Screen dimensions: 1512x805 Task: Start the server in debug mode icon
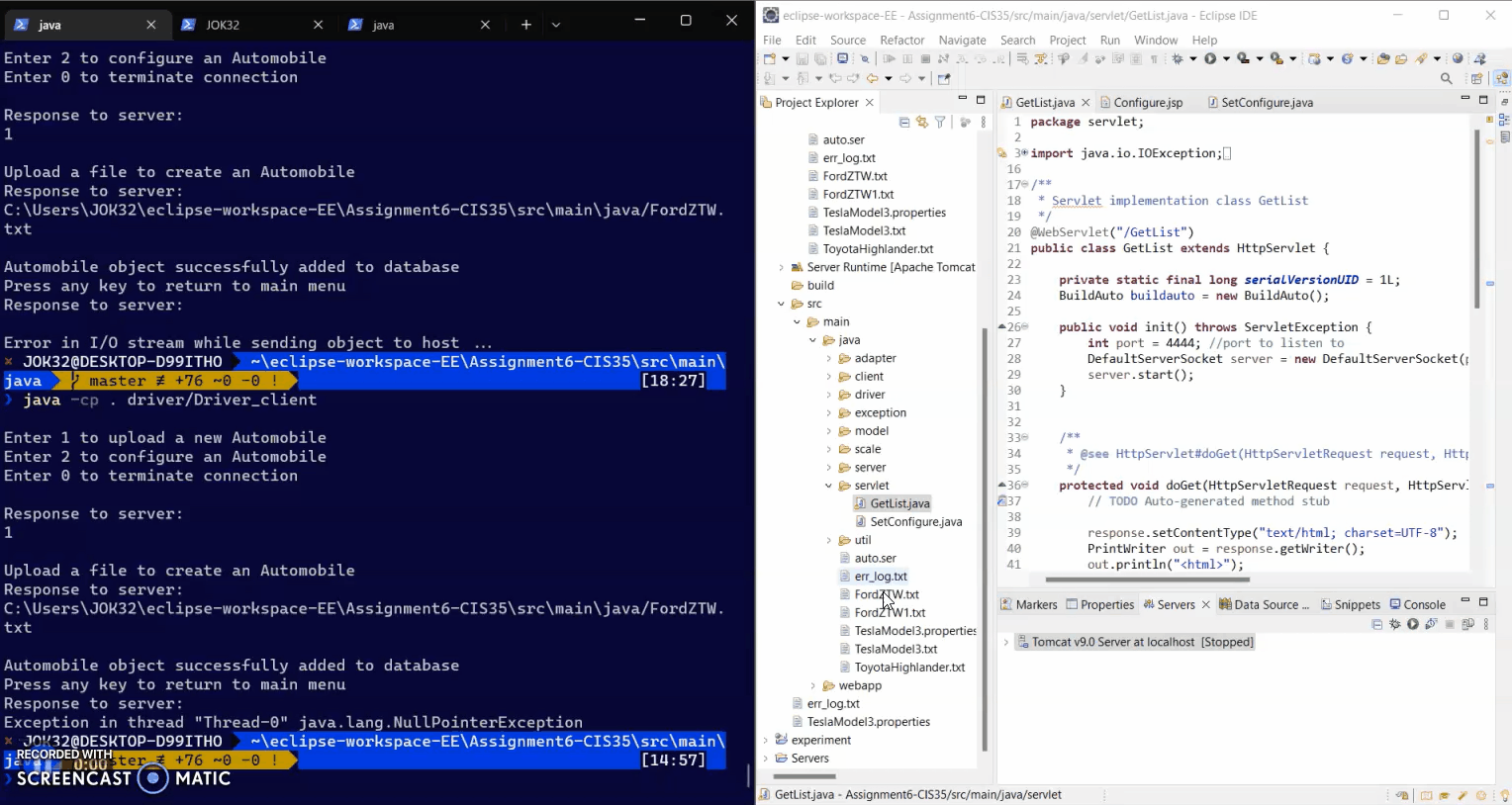1395,624
